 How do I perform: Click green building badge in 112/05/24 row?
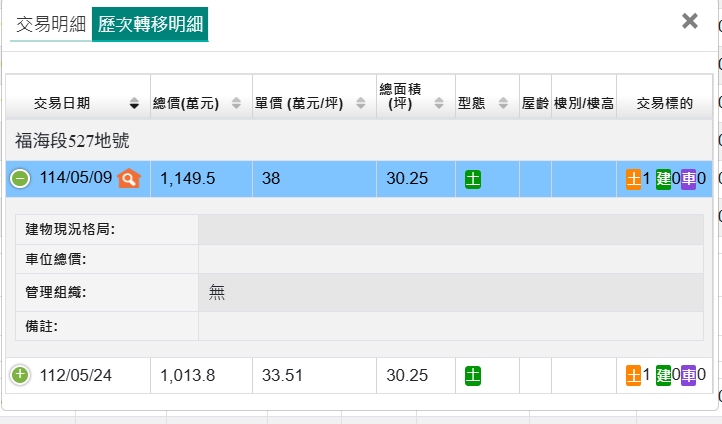(x=663, y=375)
